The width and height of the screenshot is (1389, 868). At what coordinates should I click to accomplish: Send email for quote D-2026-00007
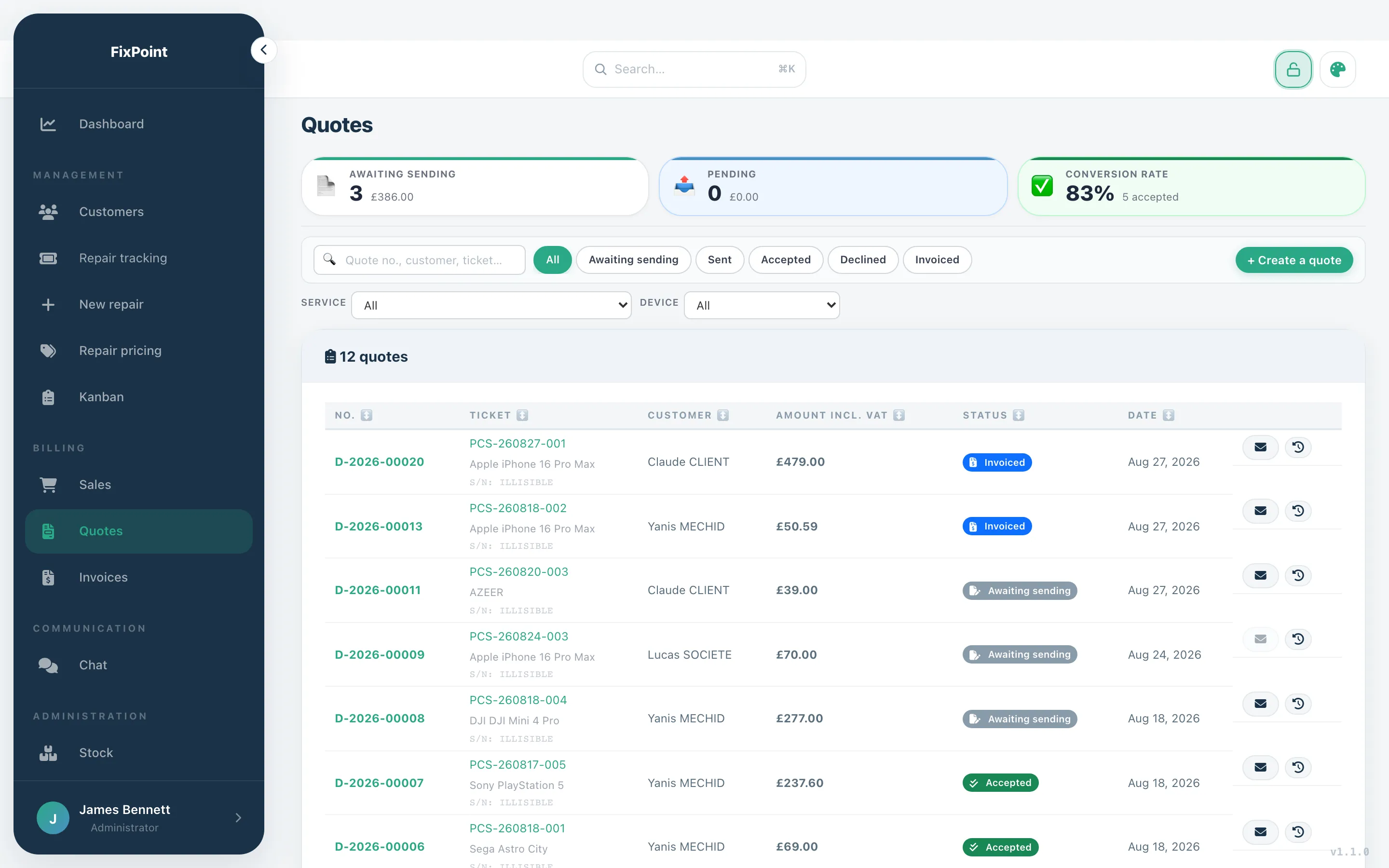coord(1260,768)
